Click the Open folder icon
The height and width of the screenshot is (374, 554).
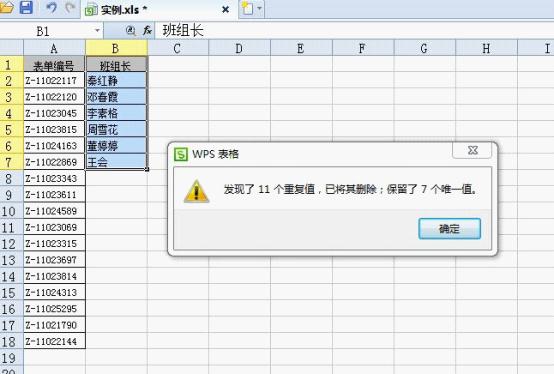[6, 7]
